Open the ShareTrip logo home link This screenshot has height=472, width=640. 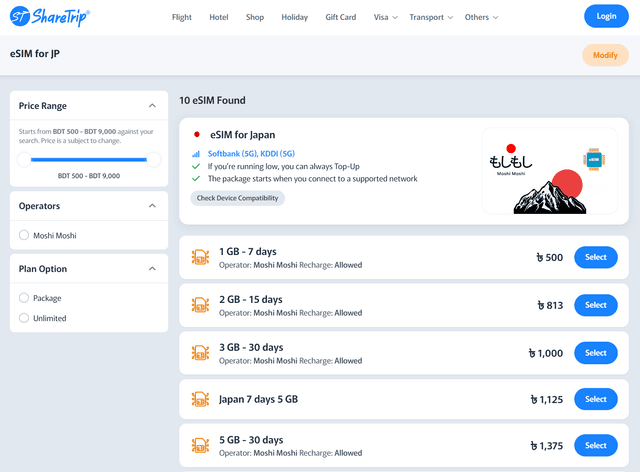point(50,17)
